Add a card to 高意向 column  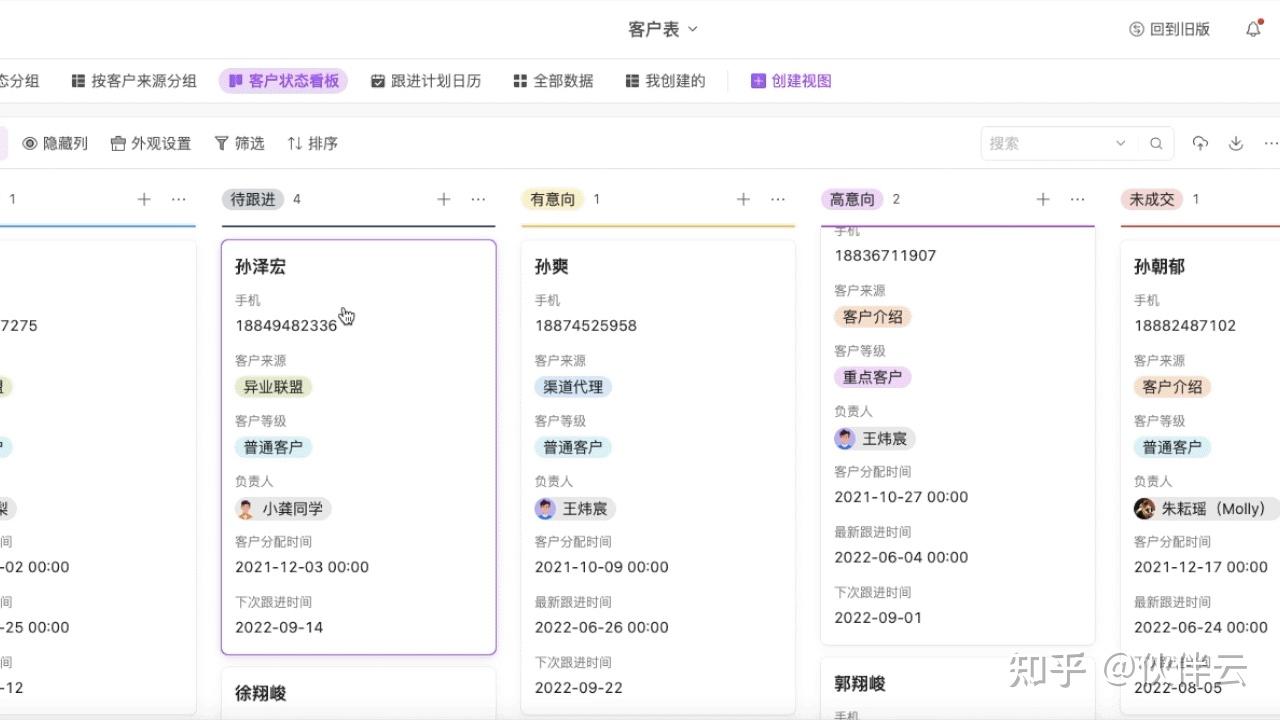1043,200
